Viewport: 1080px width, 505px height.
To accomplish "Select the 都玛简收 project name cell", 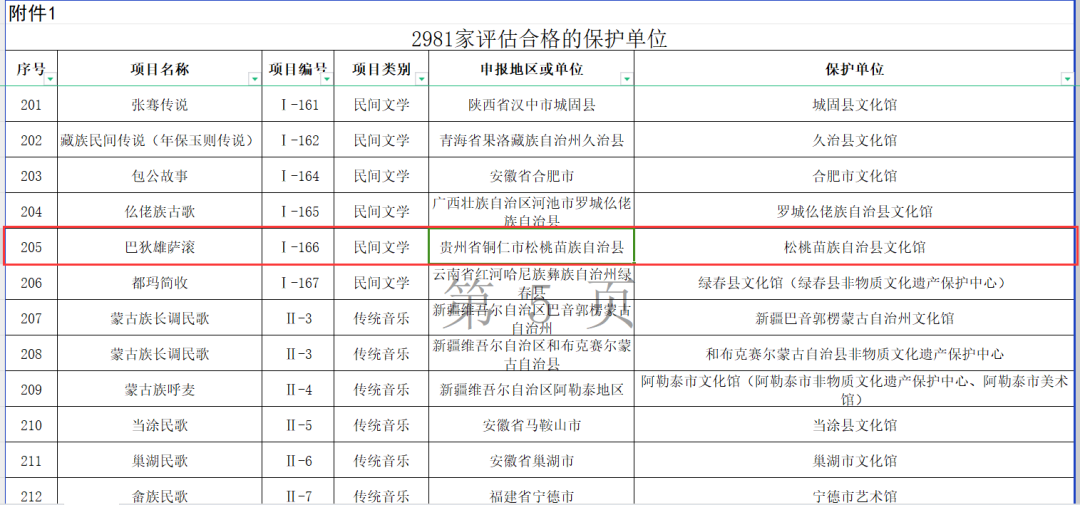I will pos(159,283).
